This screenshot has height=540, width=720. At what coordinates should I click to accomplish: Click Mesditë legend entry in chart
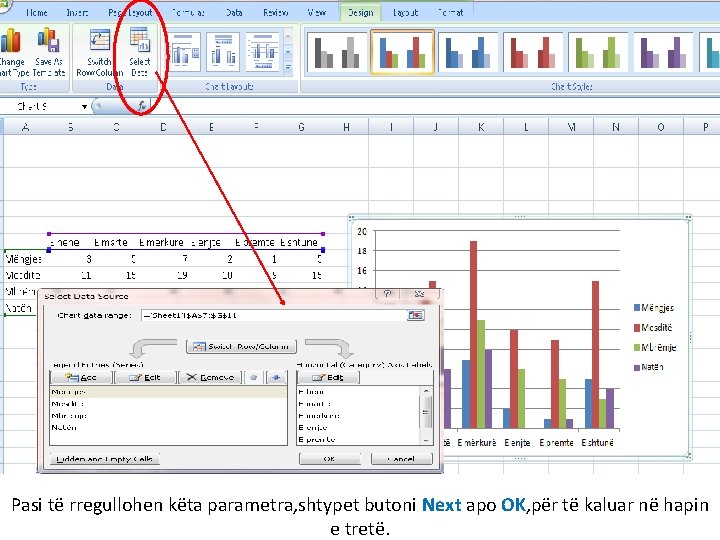(x=653, y=327)
